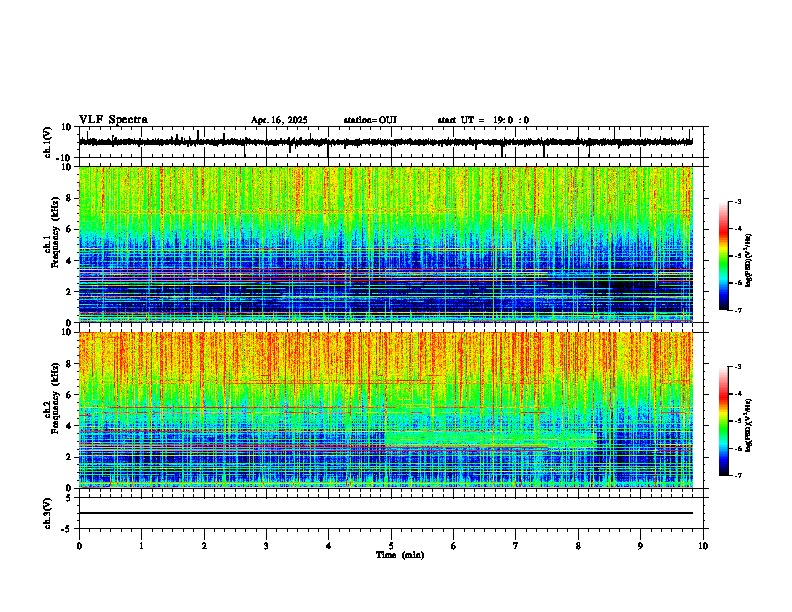
Task: Click the log(PSD) label beside ch.1 colorbar
Action: pyautogui.click(x=749, y=261)
